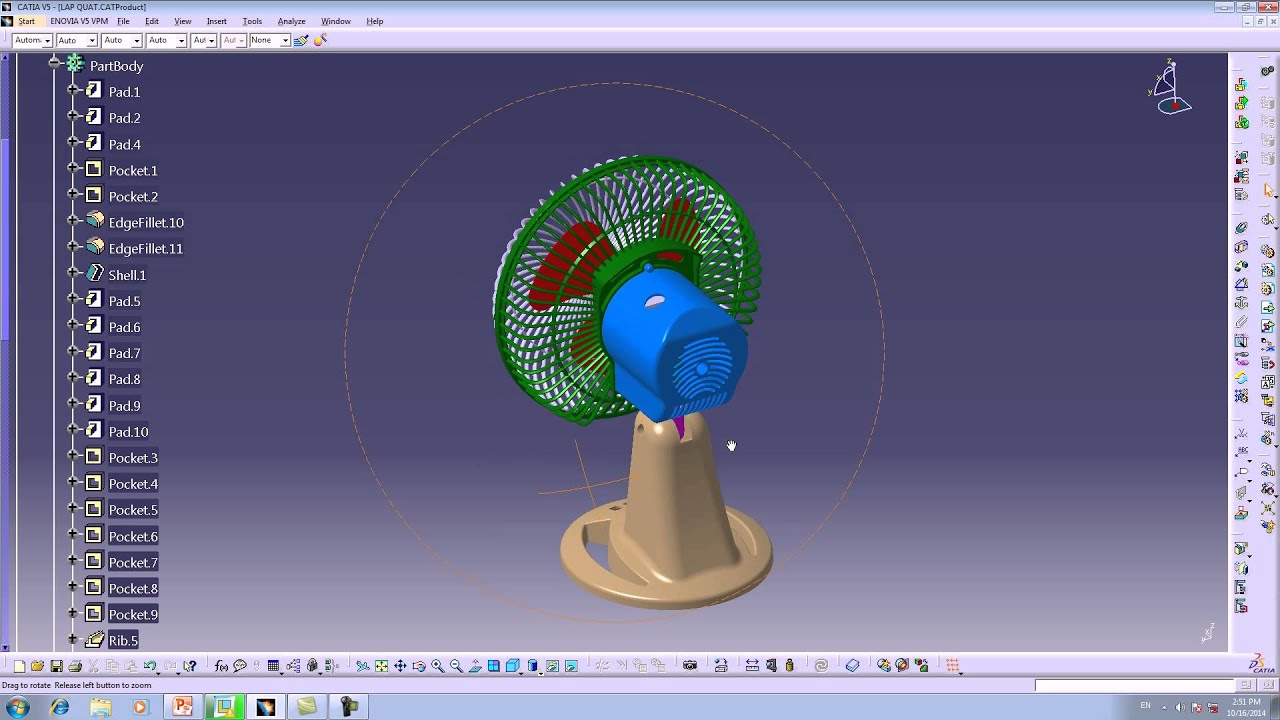Expand the Rib.5 tree node
The image size is (1280, 720).
(x=73, y=640)
